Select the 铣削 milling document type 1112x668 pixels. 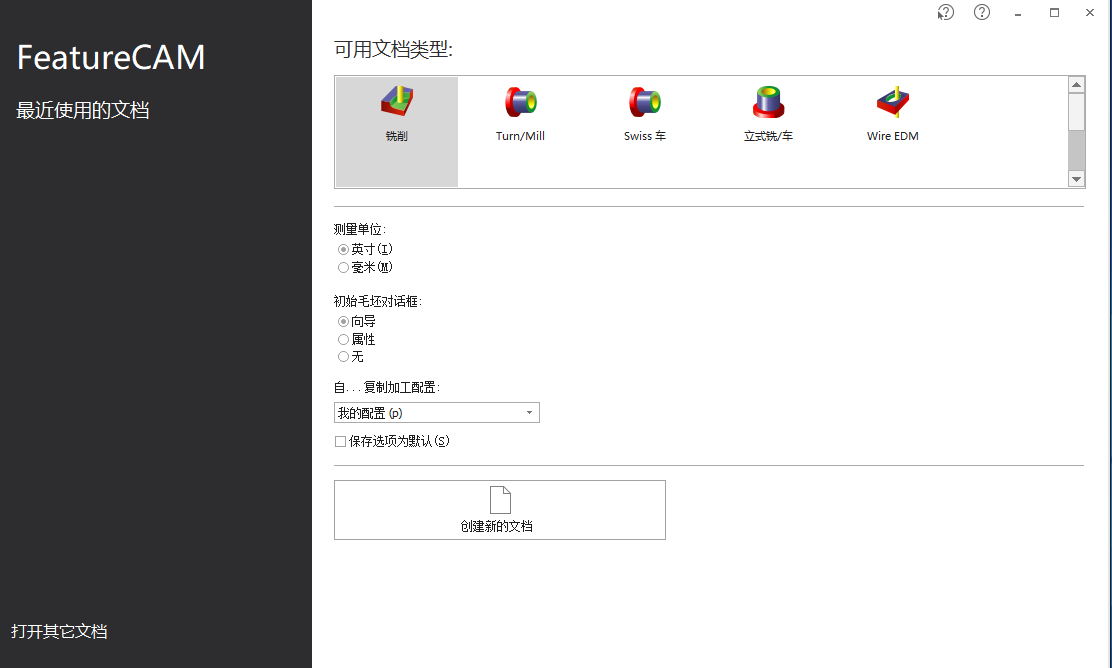pyautogui.click(x=396, y=132)
